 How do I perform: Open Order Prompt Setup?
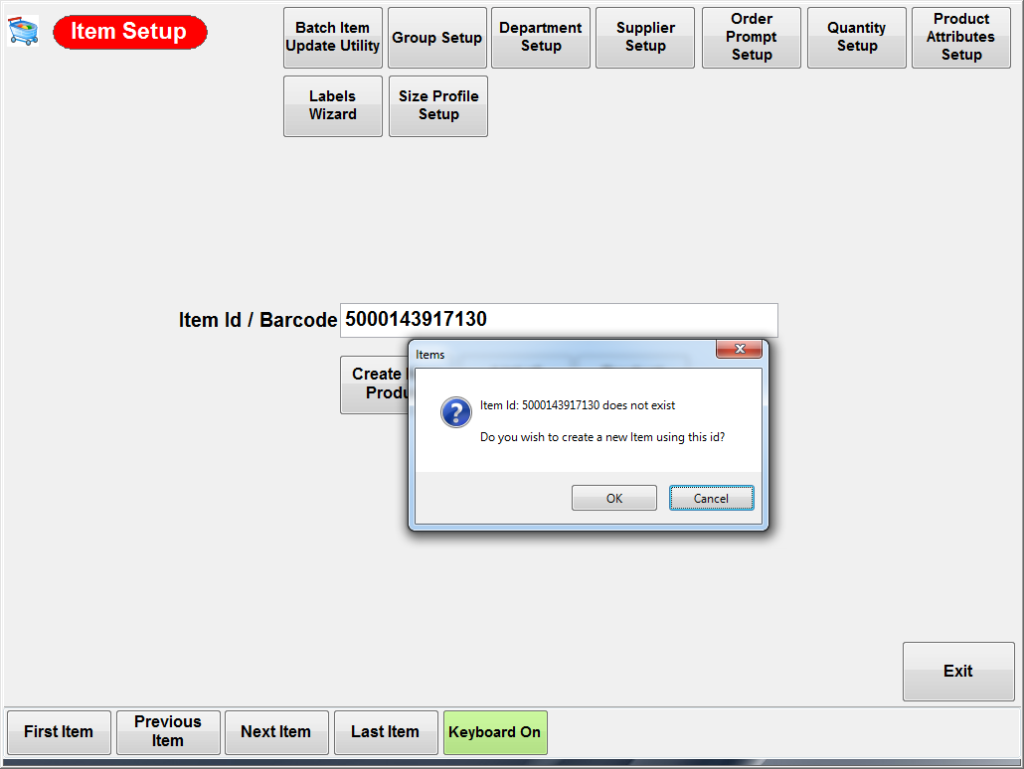pyautogui.click(x=751, y=37)
